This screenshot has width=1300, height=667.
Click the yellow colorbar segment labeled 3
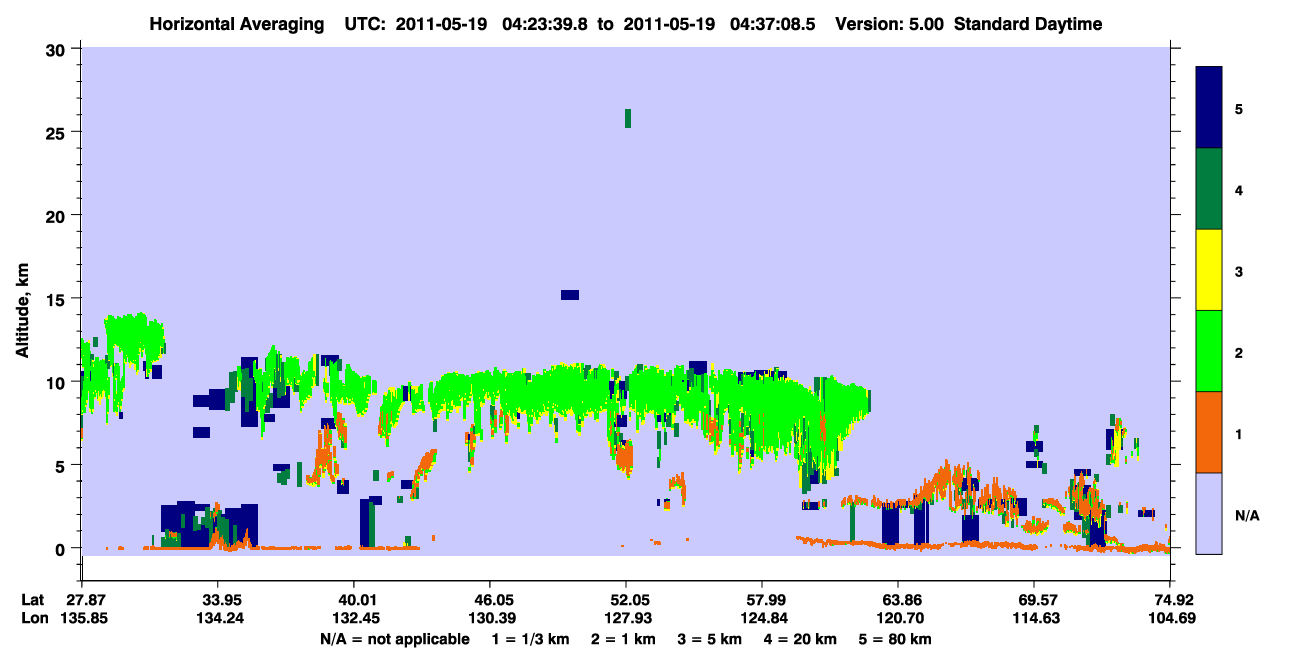(x=1209, y=270)
